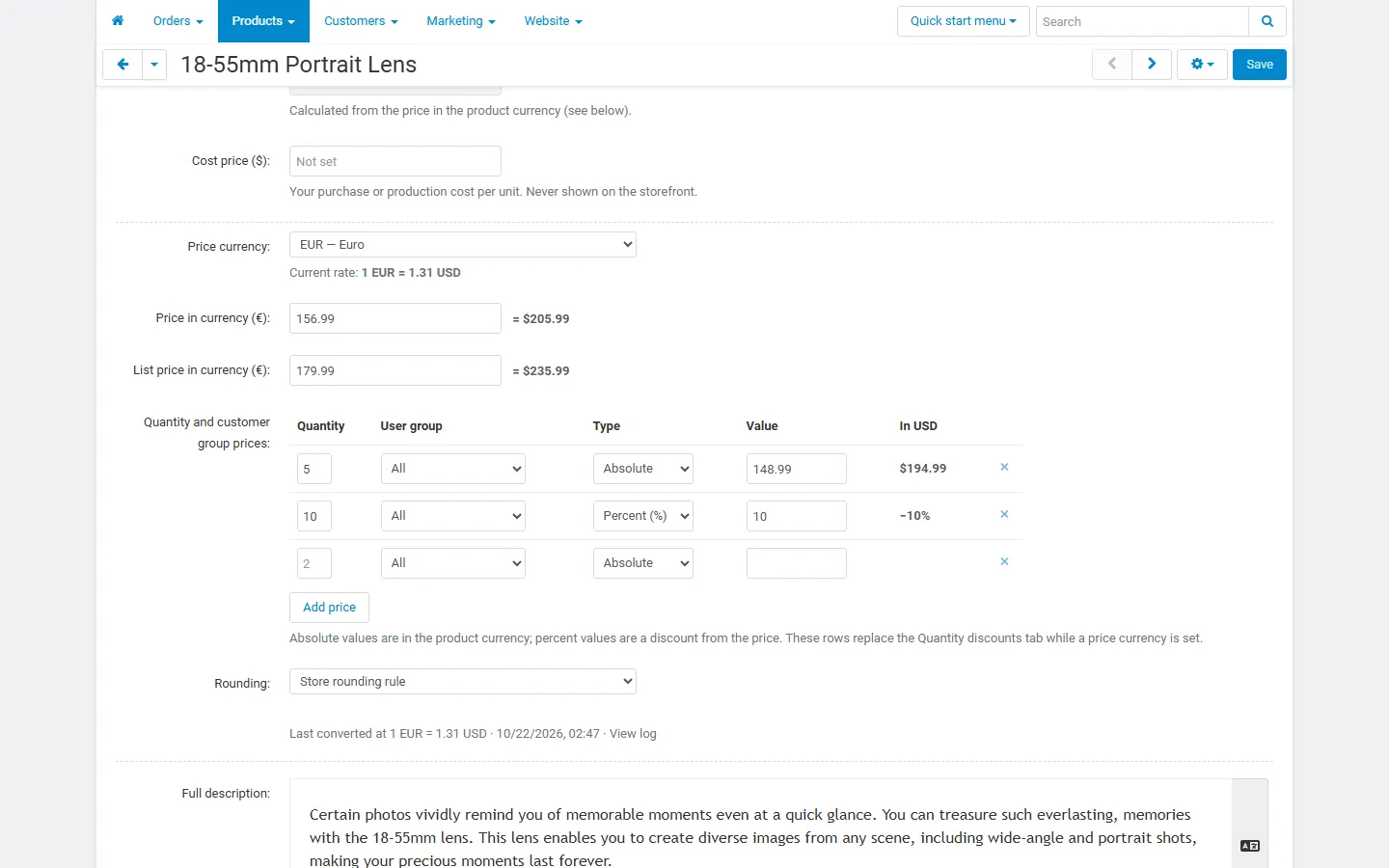Open the gear tools menu
This screenshot has width=1389, height=868.
pyautogui.click(x=1202, y=65)
